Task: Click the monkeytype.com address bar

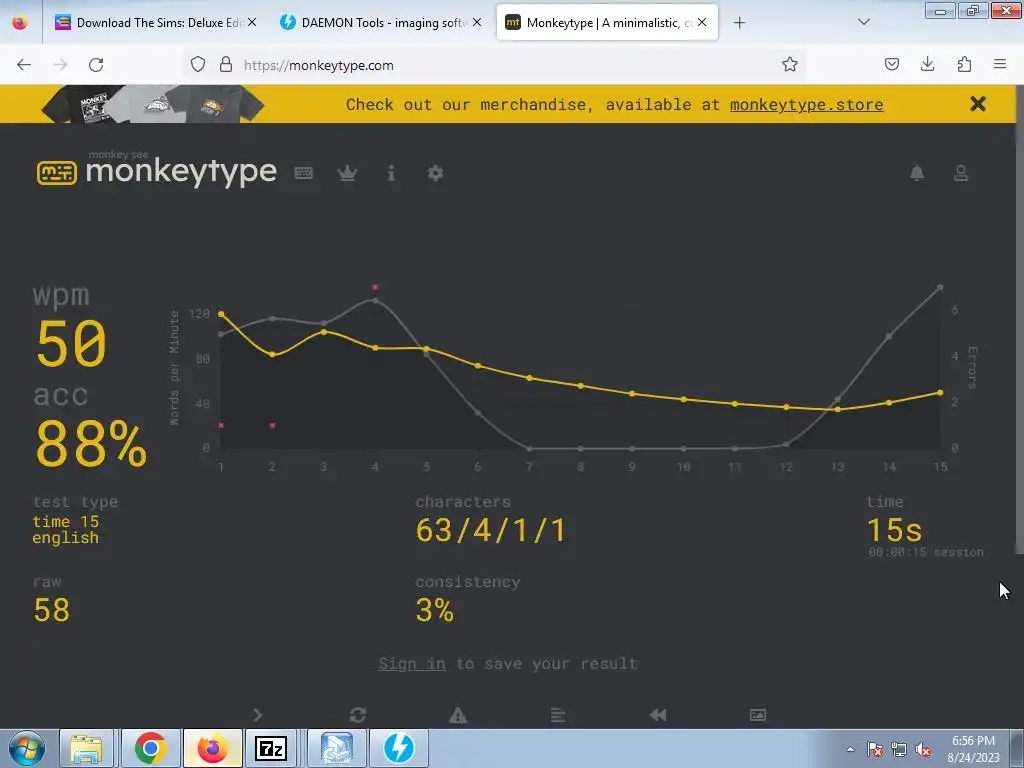Action: (x=496, y=65)
